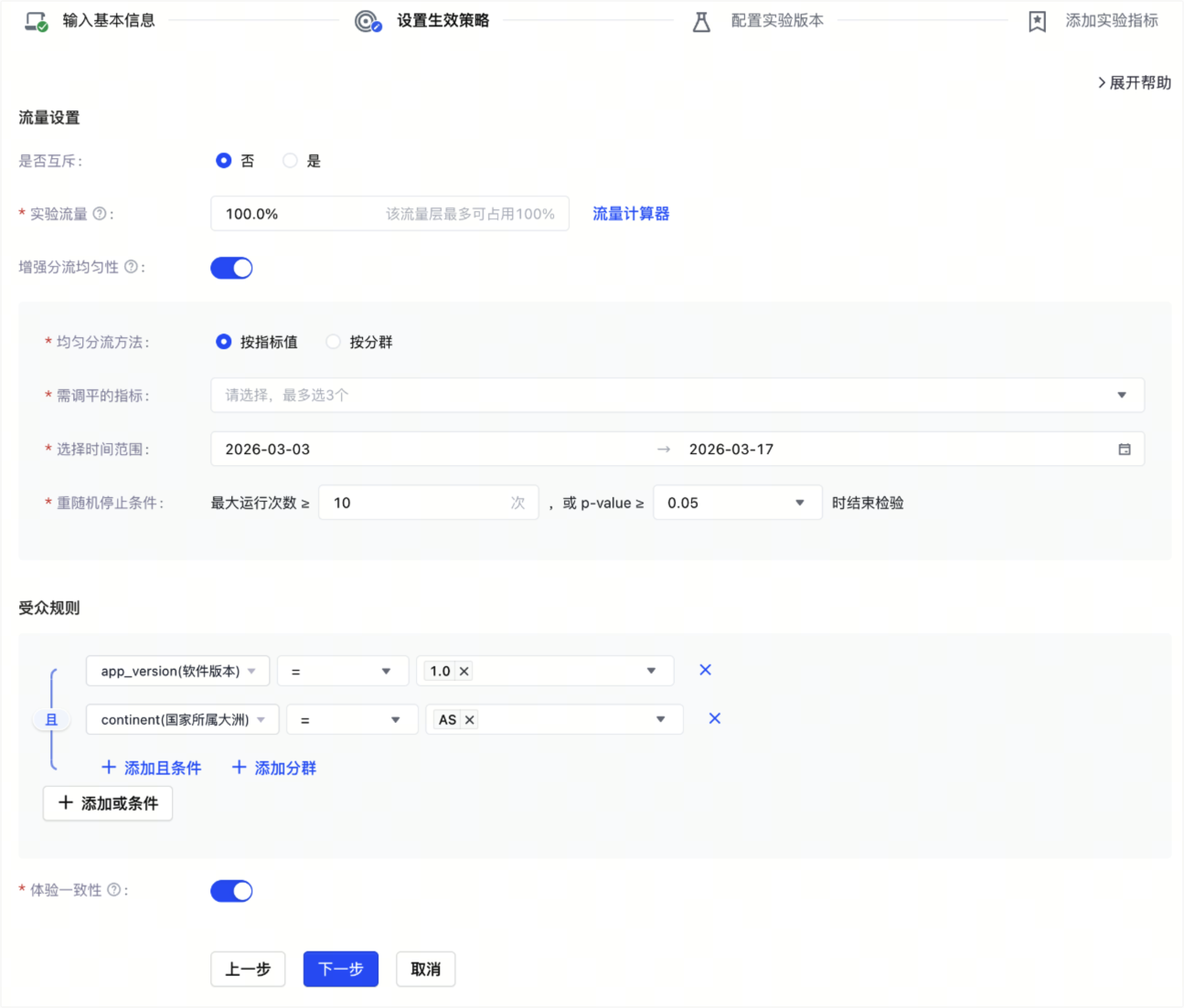Toggle 增强分流均匀性 switch off
Screen dimensions: 1184x1008
pos(231,268)
